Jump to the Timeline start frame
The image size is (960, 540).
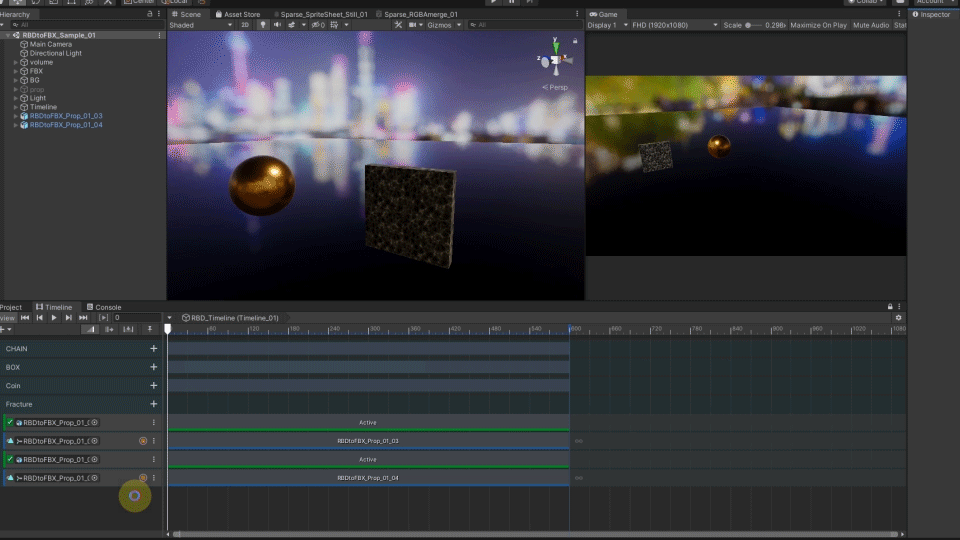(25, 317)
